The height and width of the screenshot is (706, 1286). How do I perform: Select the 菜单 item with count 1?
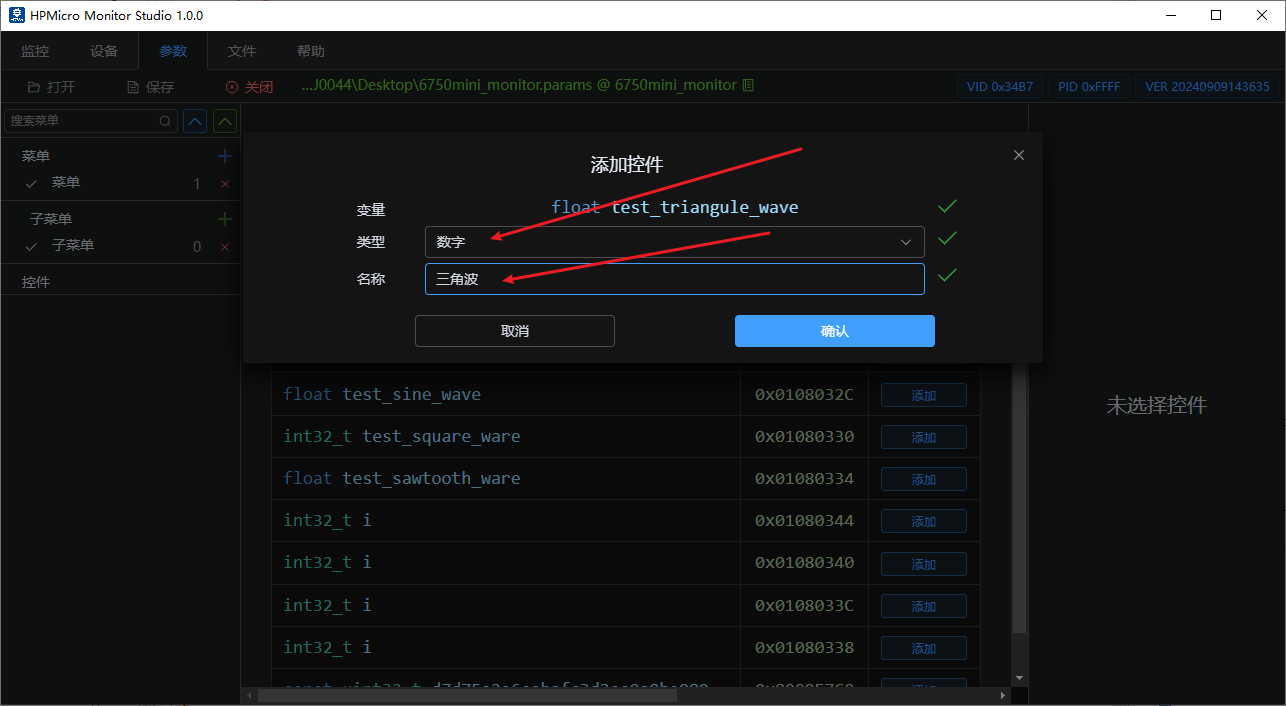pyautogui.click(x=120, y=184)
